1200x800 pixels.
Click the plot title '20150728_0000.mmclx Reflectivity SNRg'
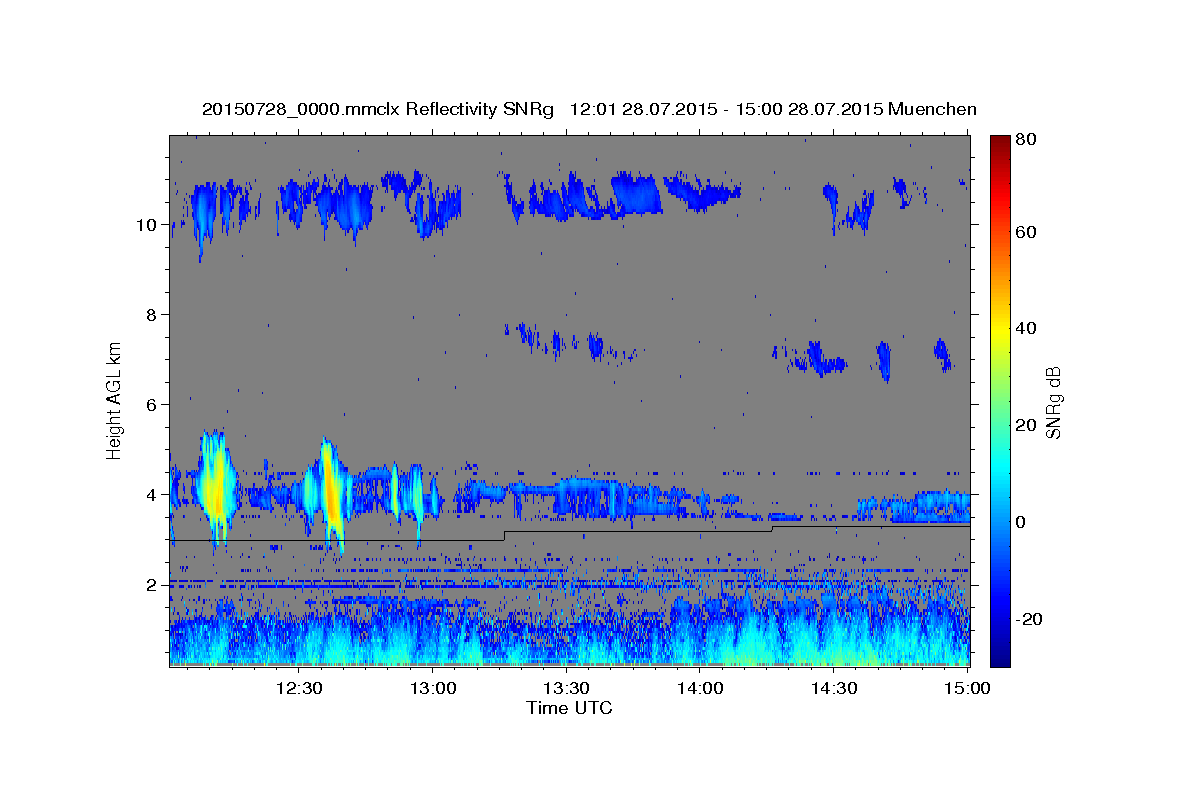point(377,109)
